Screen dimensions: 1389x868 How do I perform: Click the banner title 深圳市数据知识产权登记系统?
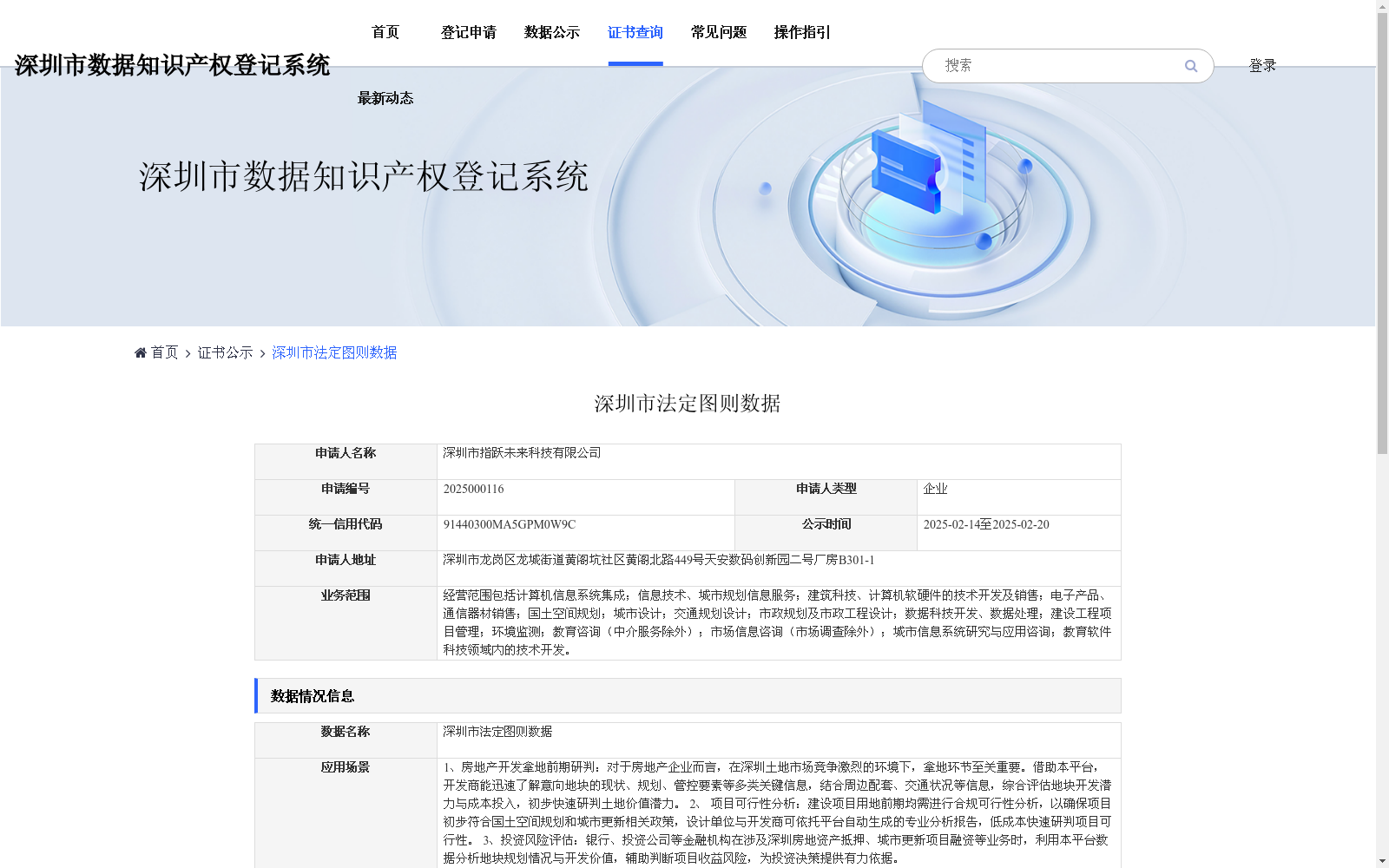(x=364, y=177)
